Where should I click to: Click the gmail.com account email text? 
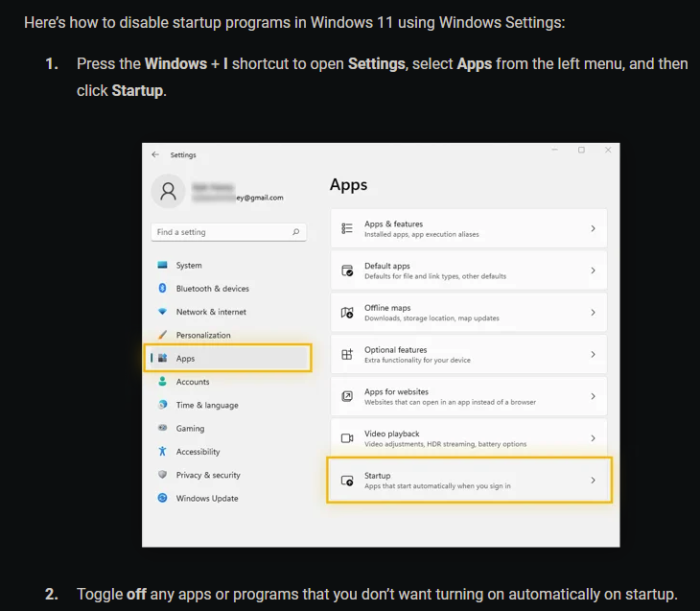[259, 197]
